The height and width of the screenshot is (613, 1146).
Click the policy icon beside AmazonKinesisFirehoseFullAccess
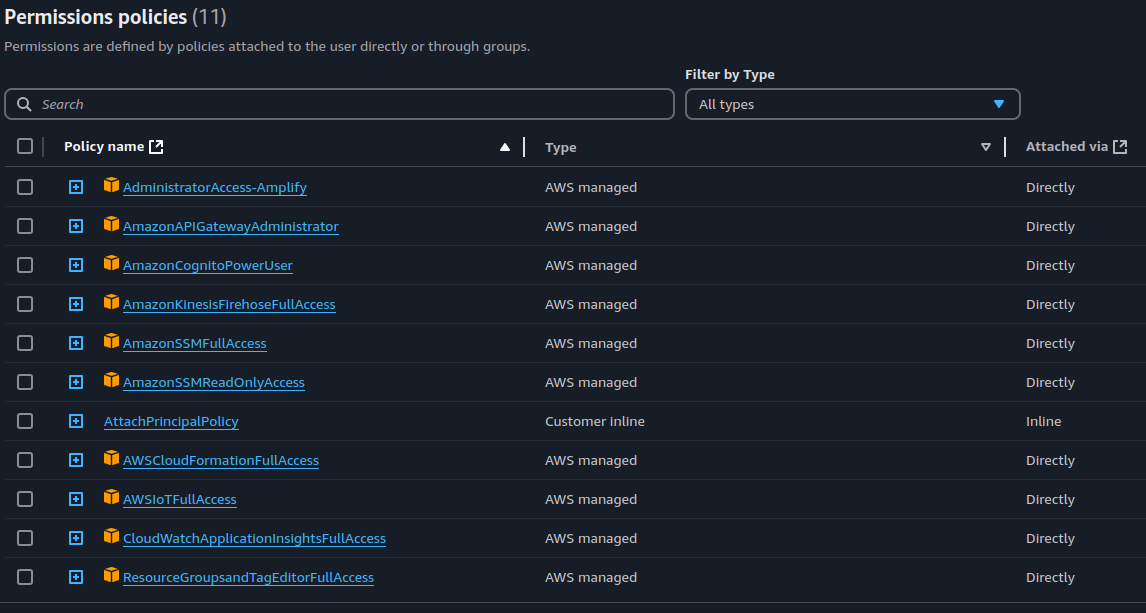[111, 303]
